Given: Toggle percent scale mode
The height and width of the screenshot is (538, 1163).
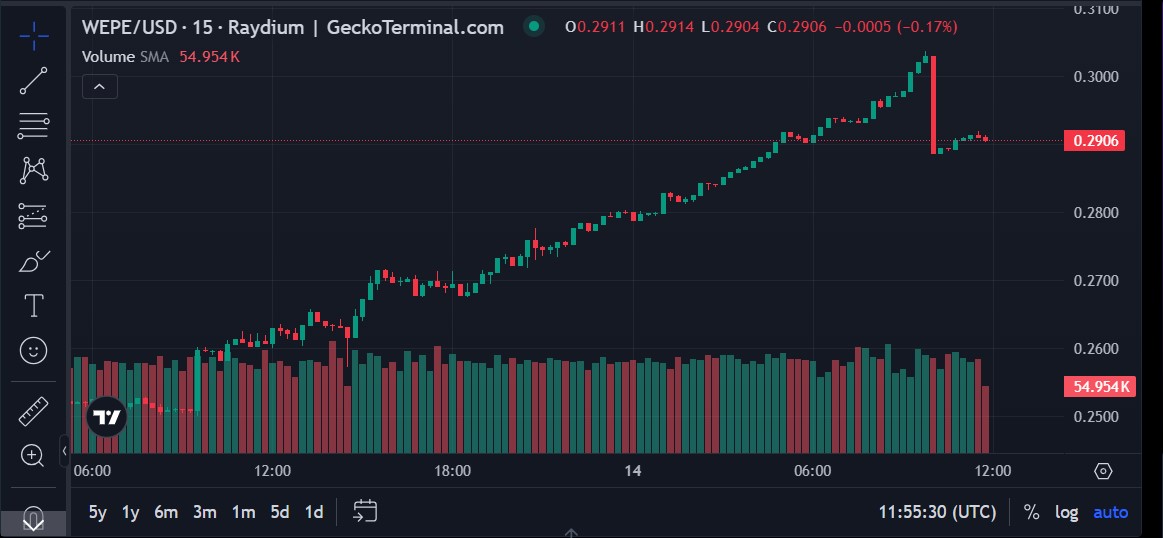Looking at the screenshot, I should [1031, 512].
